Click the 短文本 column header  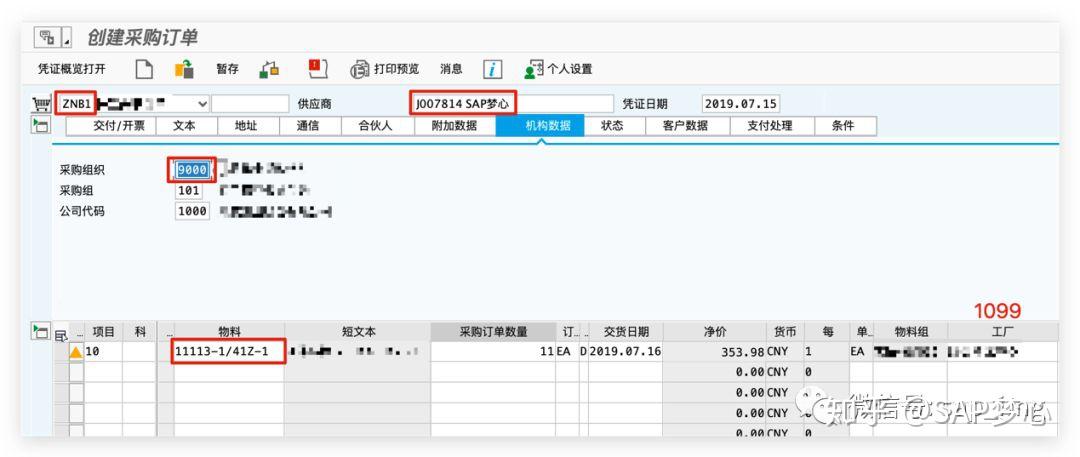point(358,332)
